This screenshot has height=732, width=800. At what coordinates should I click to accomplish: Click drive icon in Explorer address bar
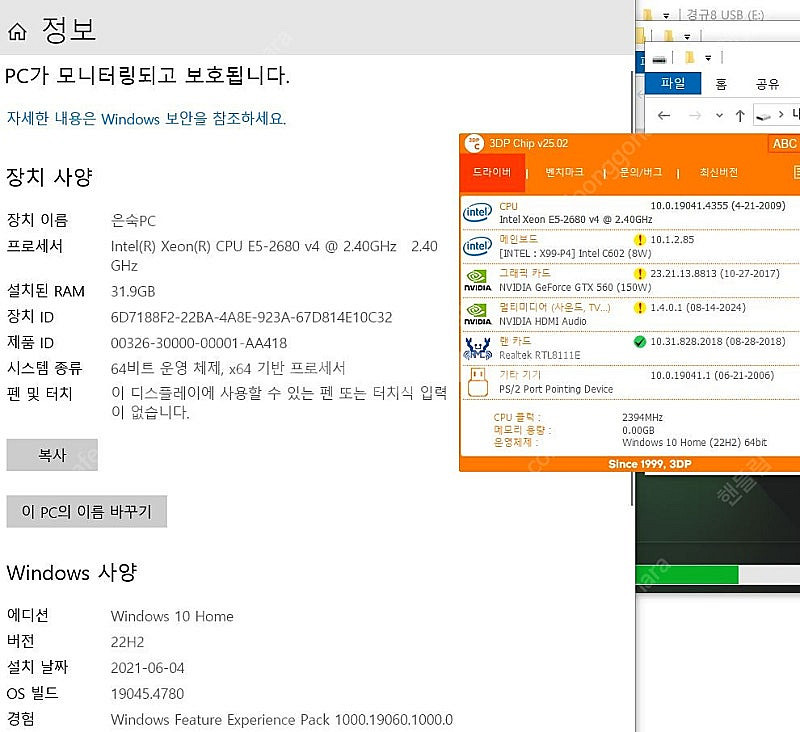coord(763,117)
